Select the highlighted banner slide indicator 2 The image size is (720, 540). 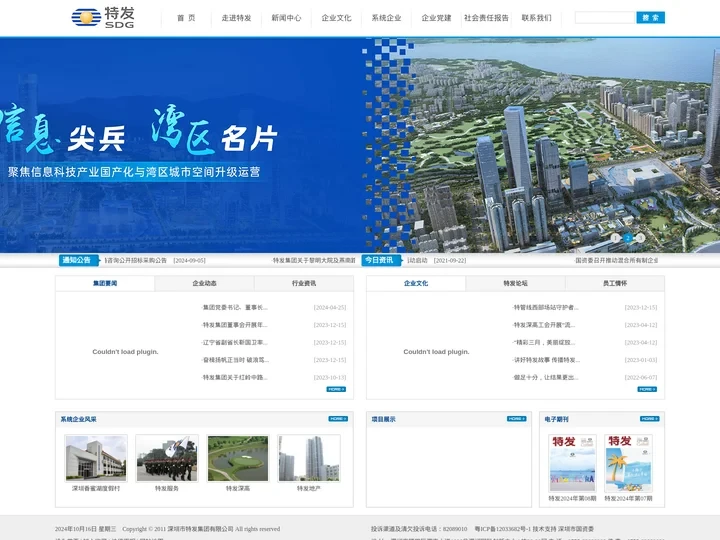click(628, 238)
